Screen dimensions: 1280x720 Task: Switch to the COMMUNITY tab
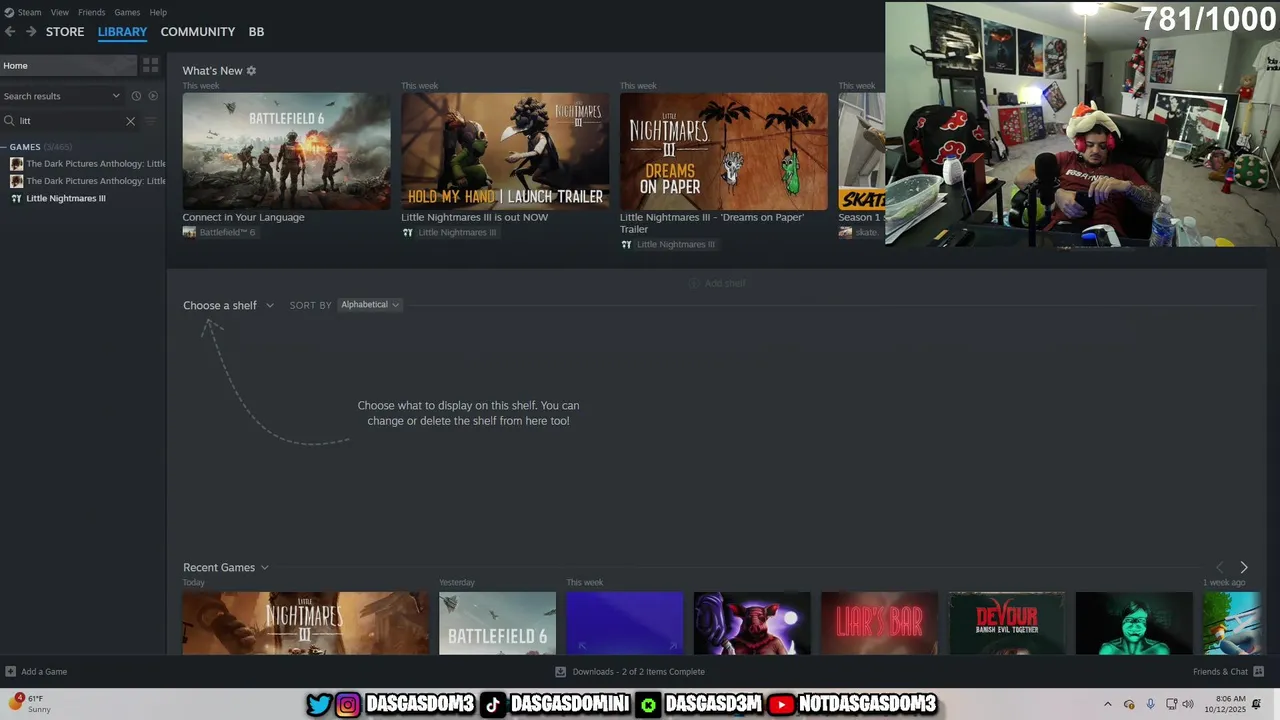click(198, 32)
